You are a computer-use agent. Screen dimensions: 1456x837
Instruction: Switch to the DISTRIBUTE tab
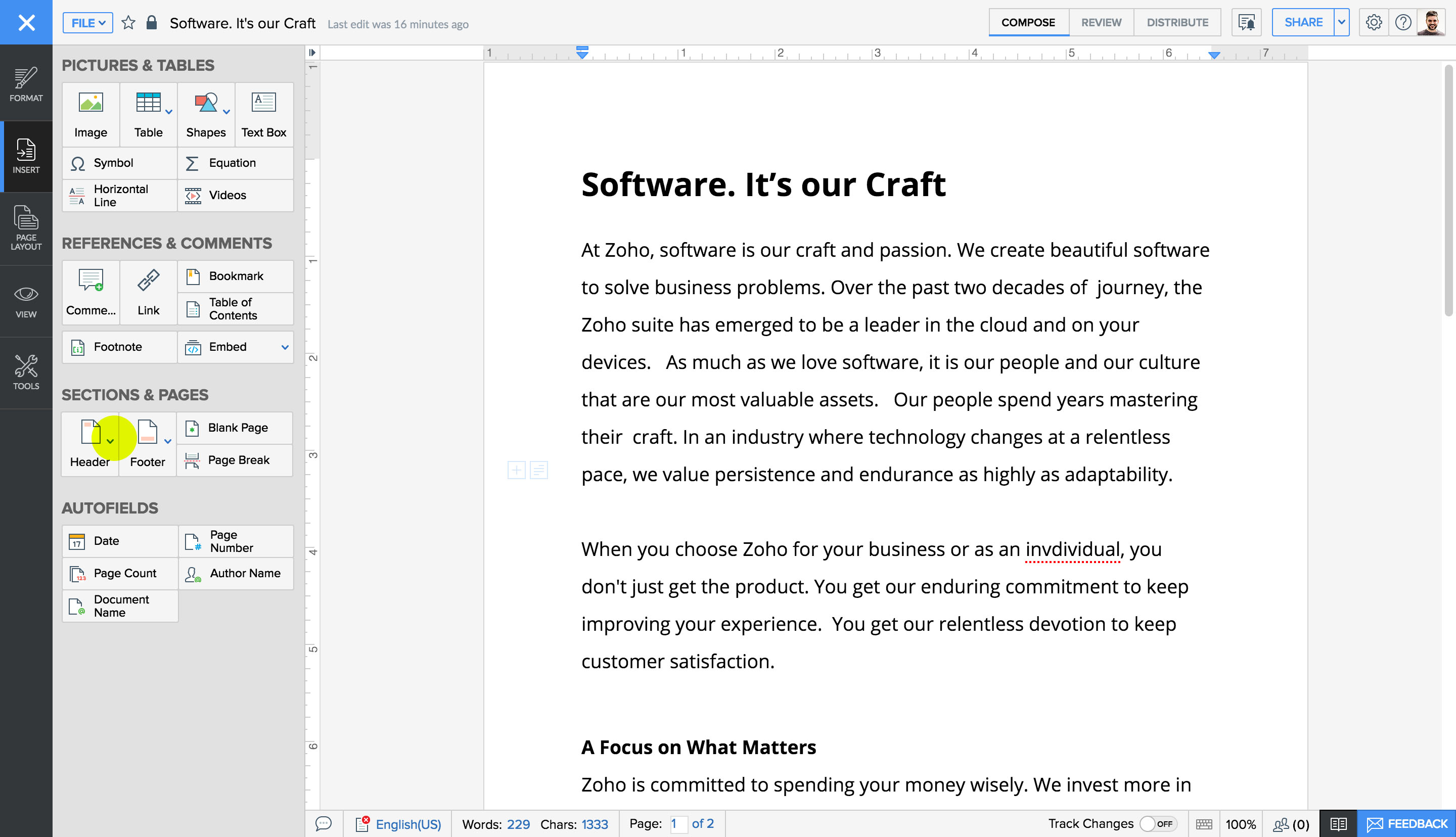[1177, 22]
